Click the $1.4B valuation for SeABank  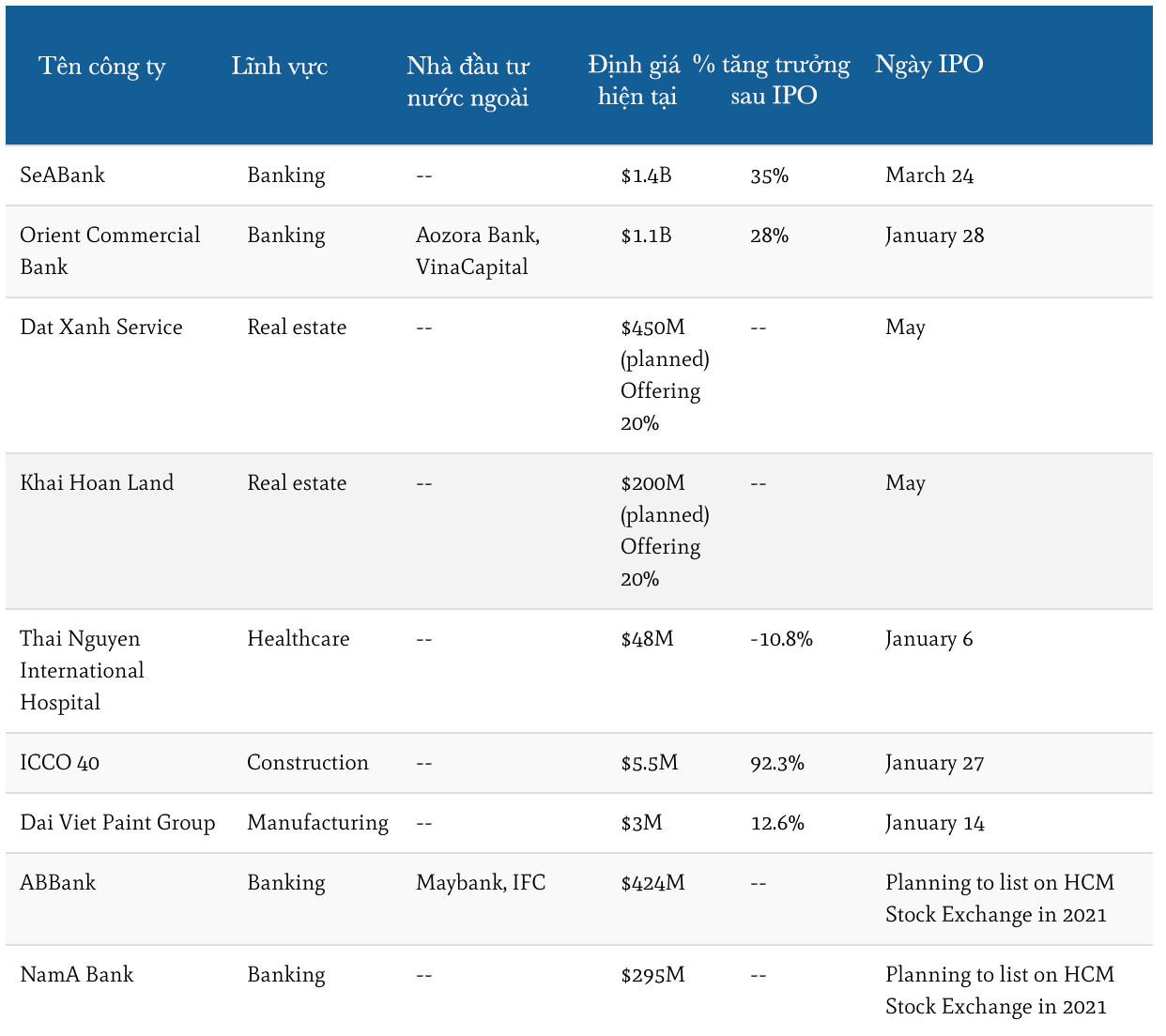(646, 175)
